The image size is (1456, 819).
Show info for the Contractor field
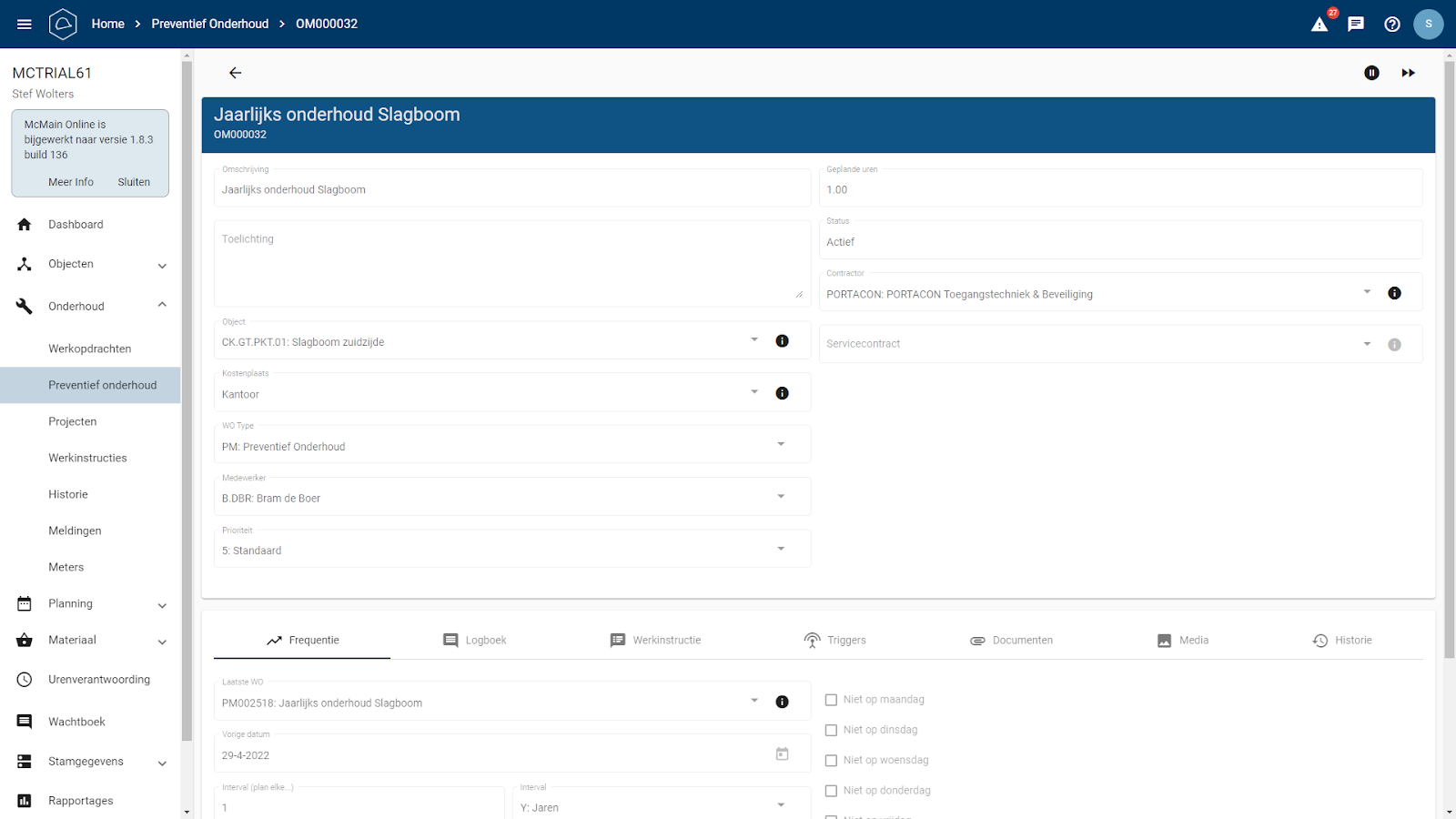pos(1394,293)
